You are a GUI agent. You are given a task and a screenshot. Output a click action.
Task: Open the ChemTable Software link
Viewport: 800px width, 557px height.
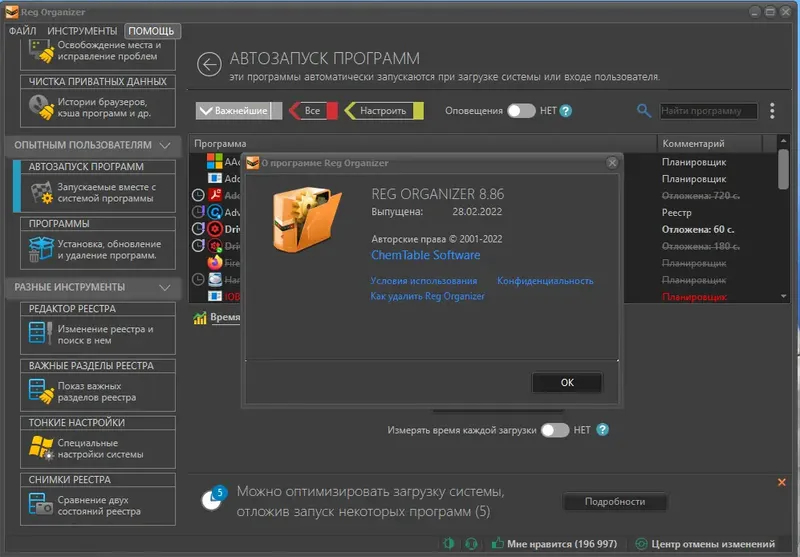(426, 255)
